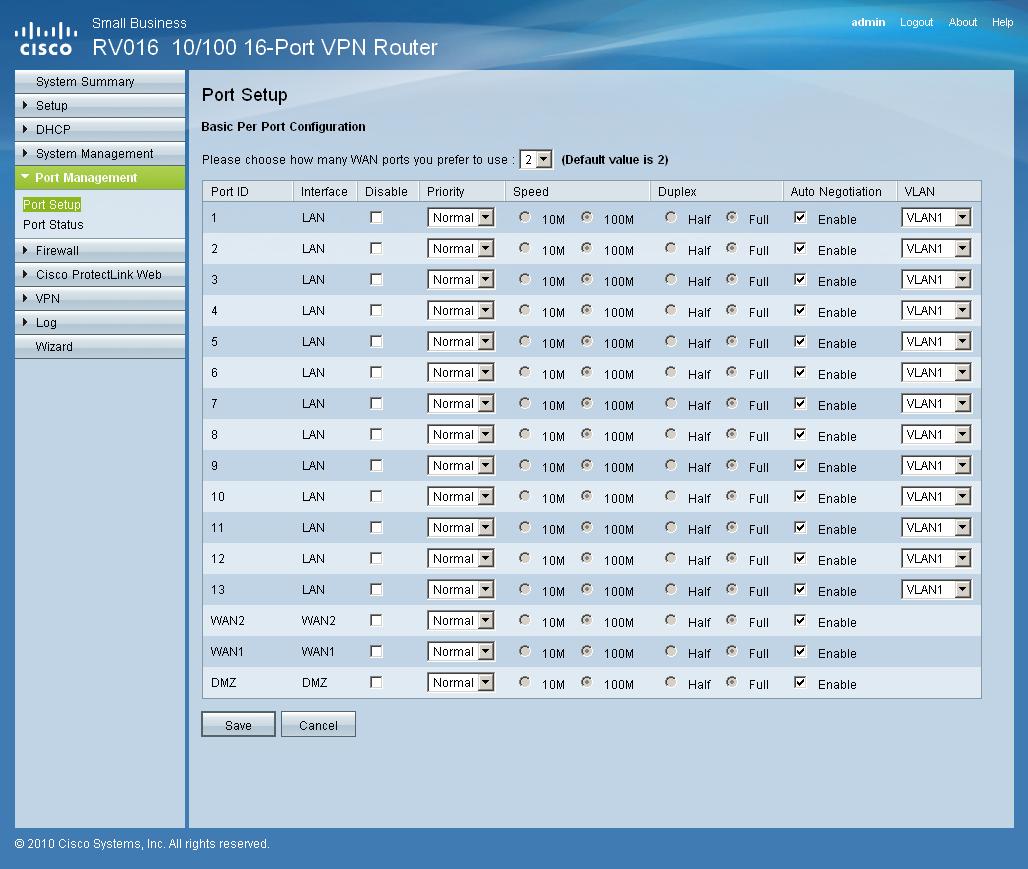Go to Port Setup page
The width and height of the screenshot is (1028, 869).
click(x=52, y=205)
